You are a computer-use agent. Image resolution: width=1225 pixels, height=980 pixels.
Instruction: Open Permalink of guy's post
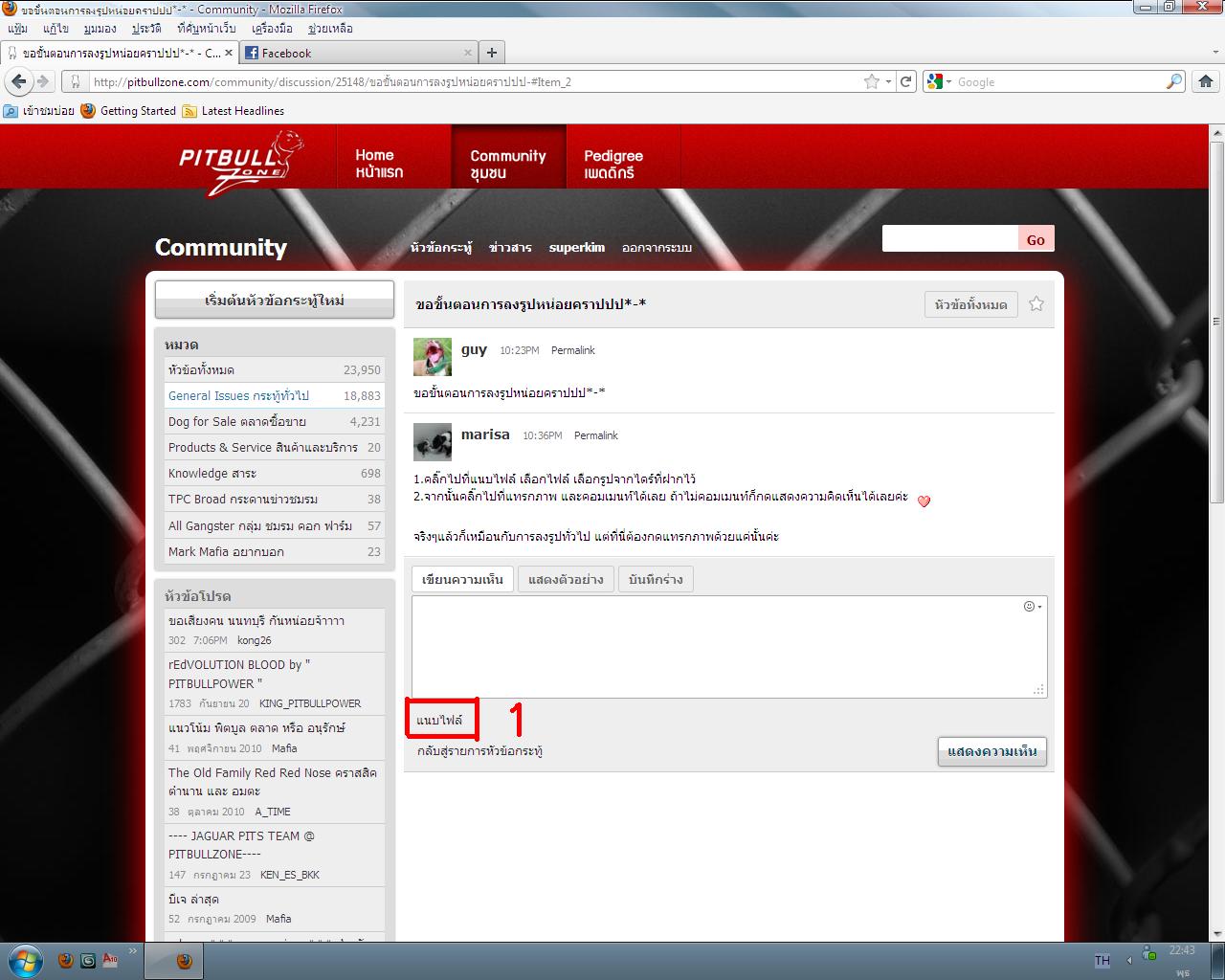(x=573, y=350)
